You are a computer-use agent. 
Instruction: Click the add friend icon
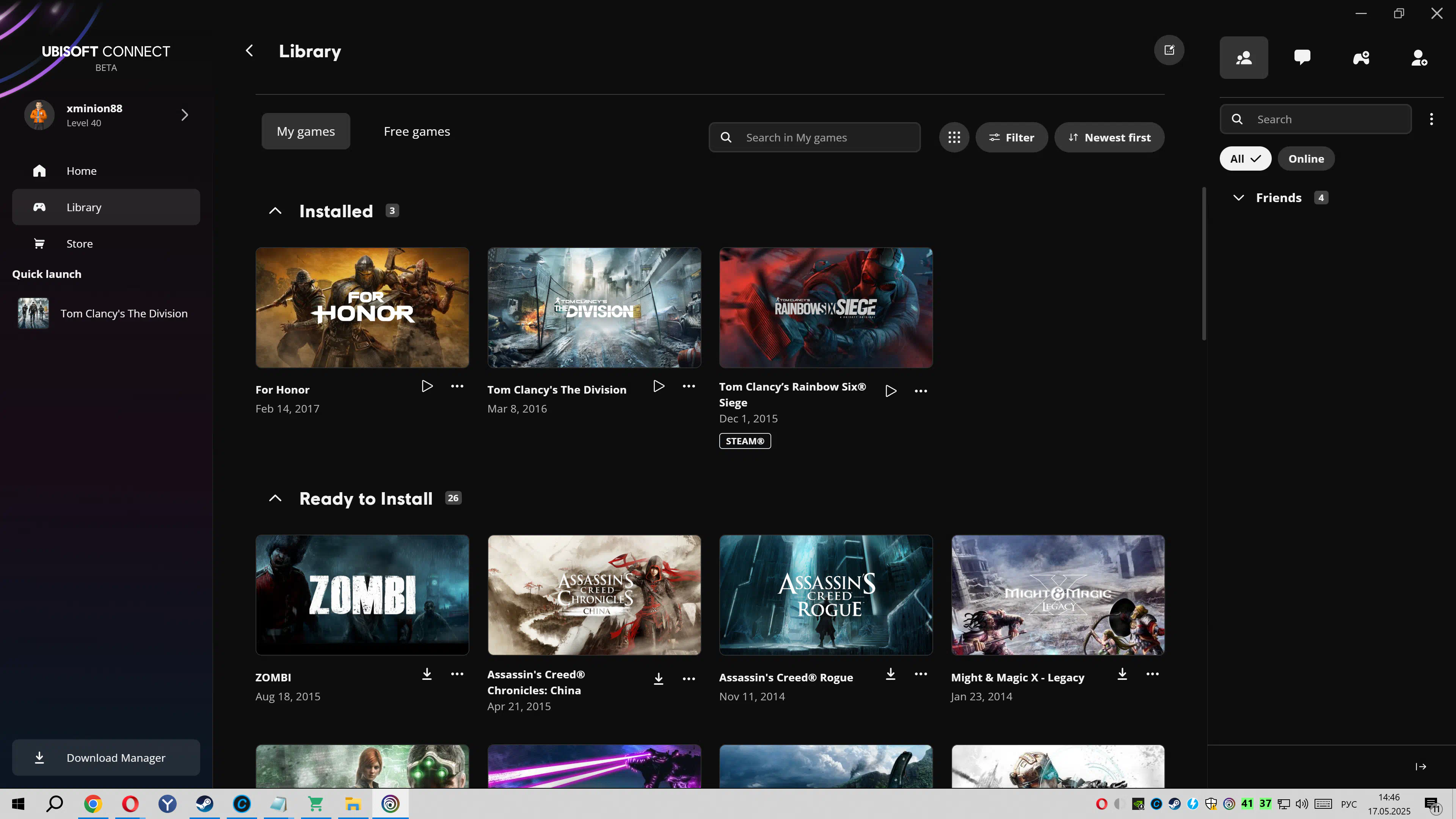coord(1419,58)
